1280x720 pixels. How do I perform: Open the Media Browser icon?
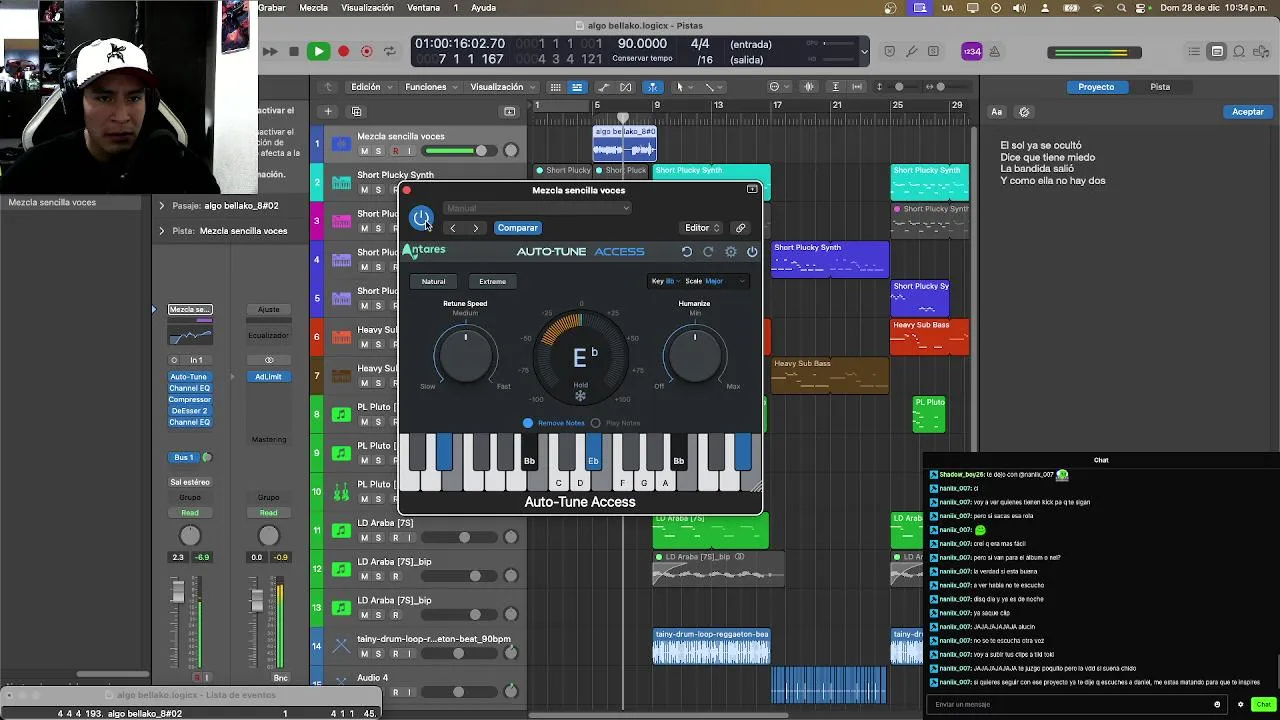(1262, 51)
